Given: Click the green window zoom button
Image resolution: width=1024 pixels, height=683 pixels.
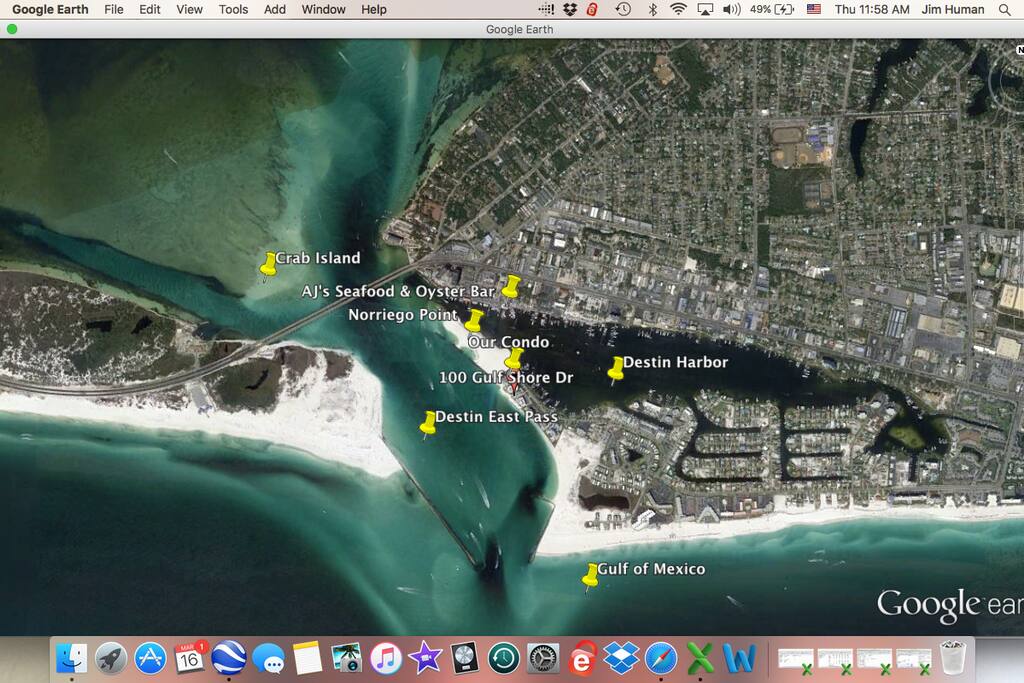Looking at the screenshot, I should point(12,29).
